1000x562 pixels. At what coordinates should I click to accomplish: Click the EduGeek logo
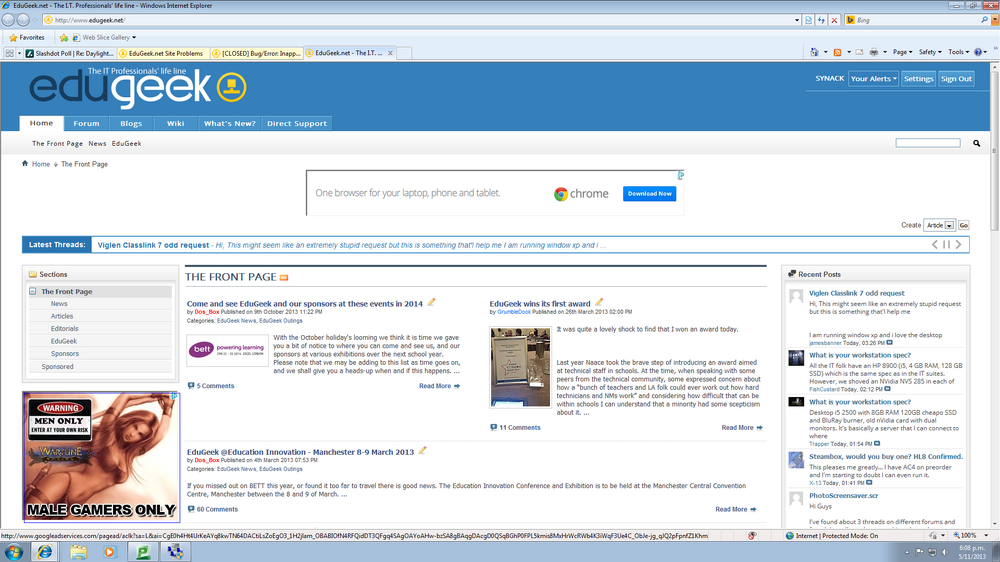click(x=138, y=87)
